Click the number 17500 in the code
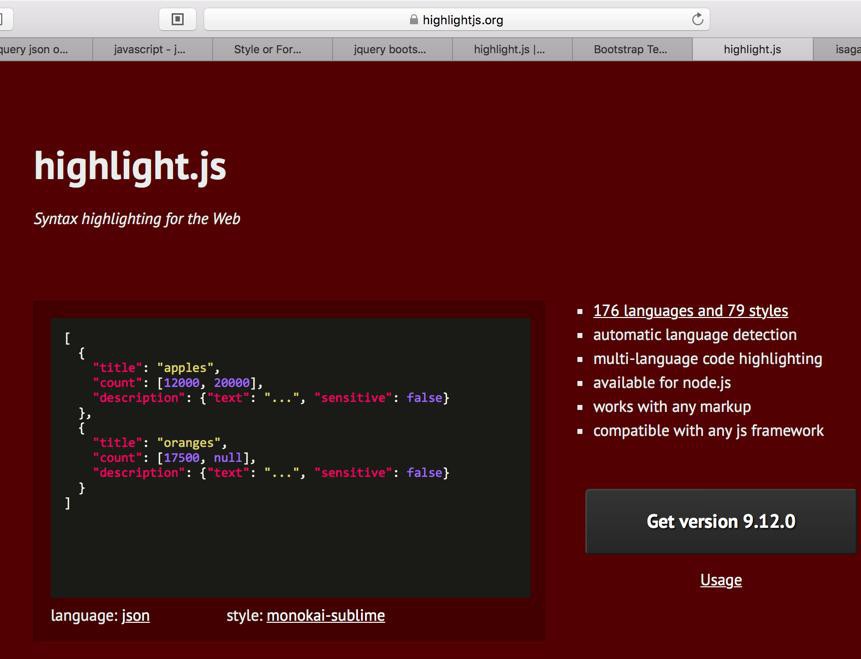 pyautogui.click(x=181, y=457)
